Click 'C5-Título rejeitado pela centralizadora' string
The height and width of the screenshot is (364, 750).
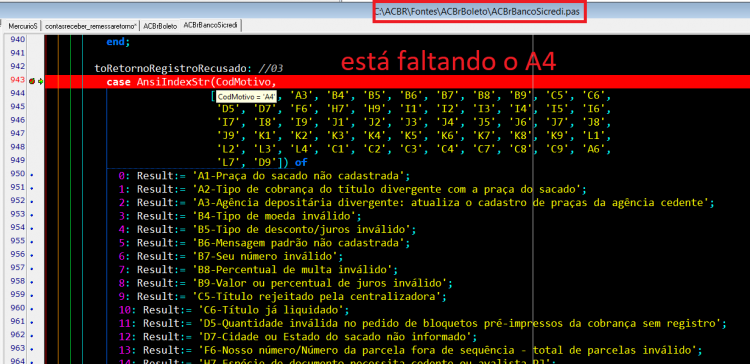pos(317,297)
